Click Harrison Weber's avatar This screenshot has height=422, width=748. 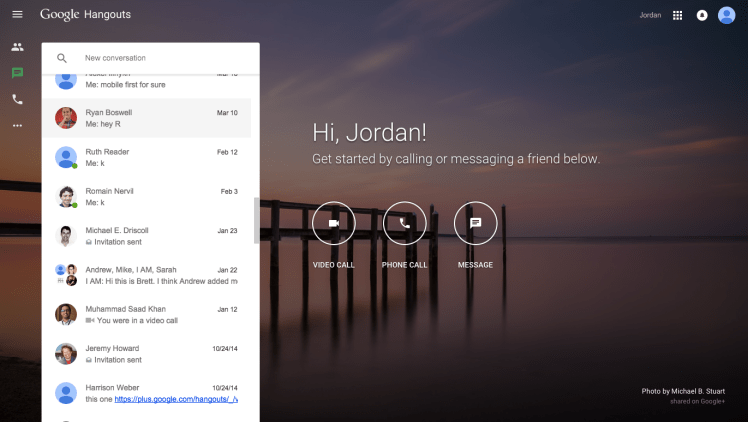click(x=66, y=393)
